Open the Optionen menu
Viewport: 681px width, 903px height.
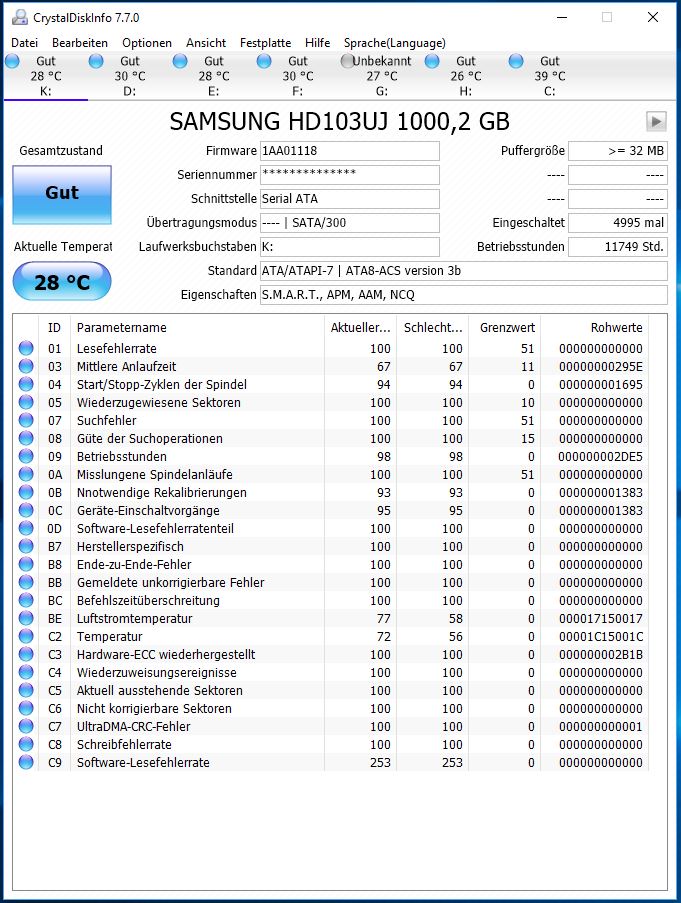(x=147, y=43)
